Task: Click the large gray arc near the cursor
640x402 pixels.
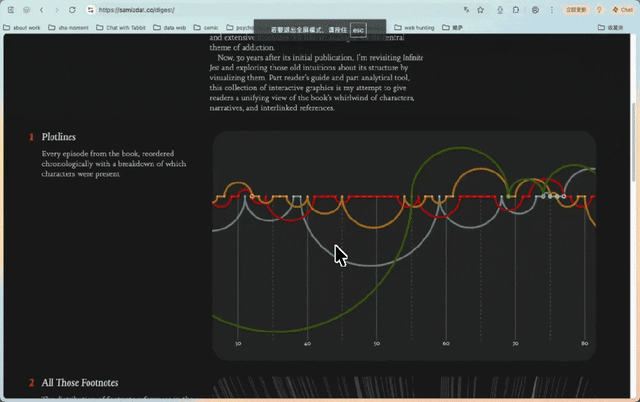Action: pyautogui.click(x=369, y=265)
